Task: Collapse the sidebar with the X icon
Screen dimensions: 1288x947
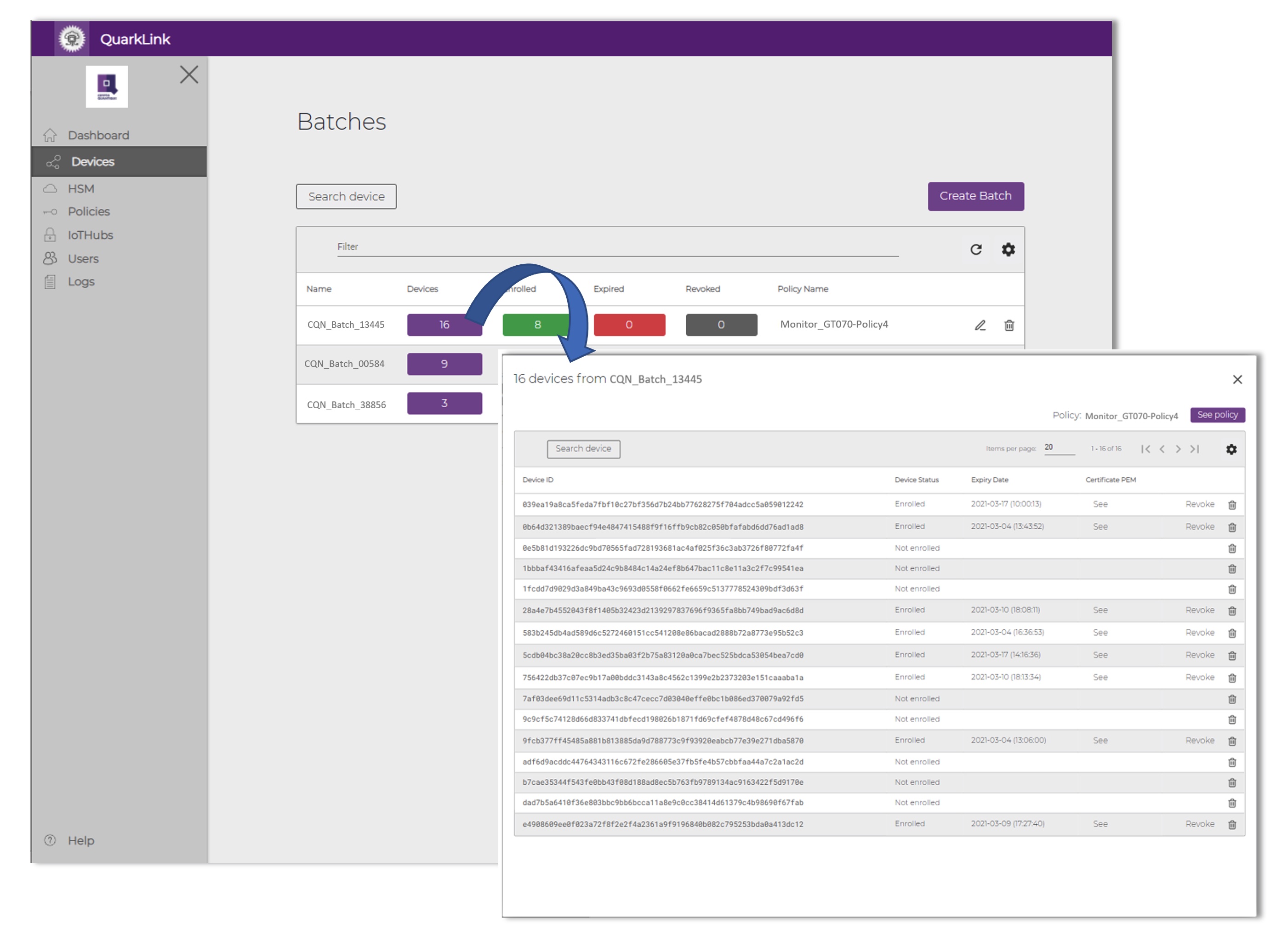Action: point(188,74)
